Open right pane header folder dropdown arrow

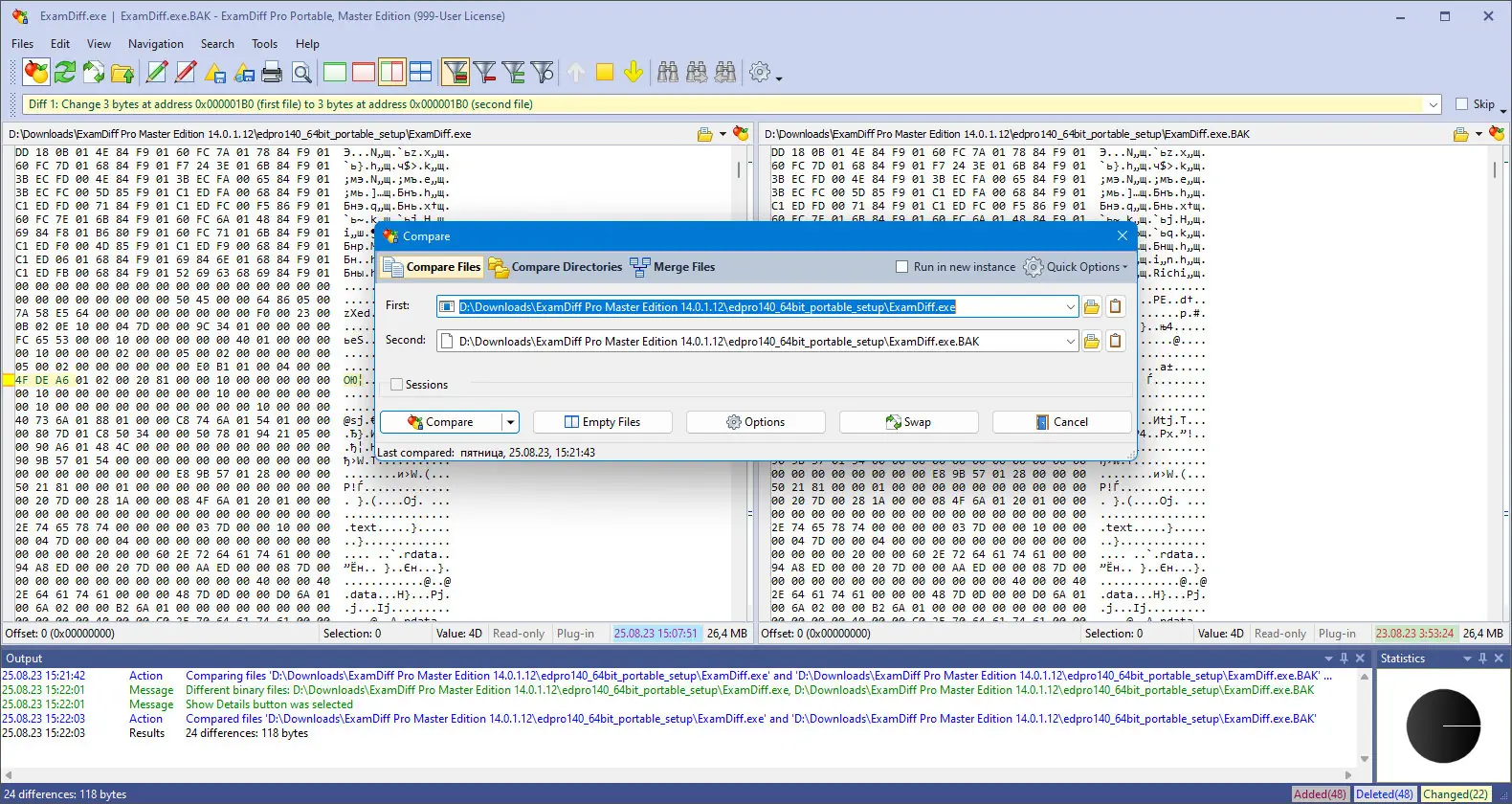pos(1479,134)
